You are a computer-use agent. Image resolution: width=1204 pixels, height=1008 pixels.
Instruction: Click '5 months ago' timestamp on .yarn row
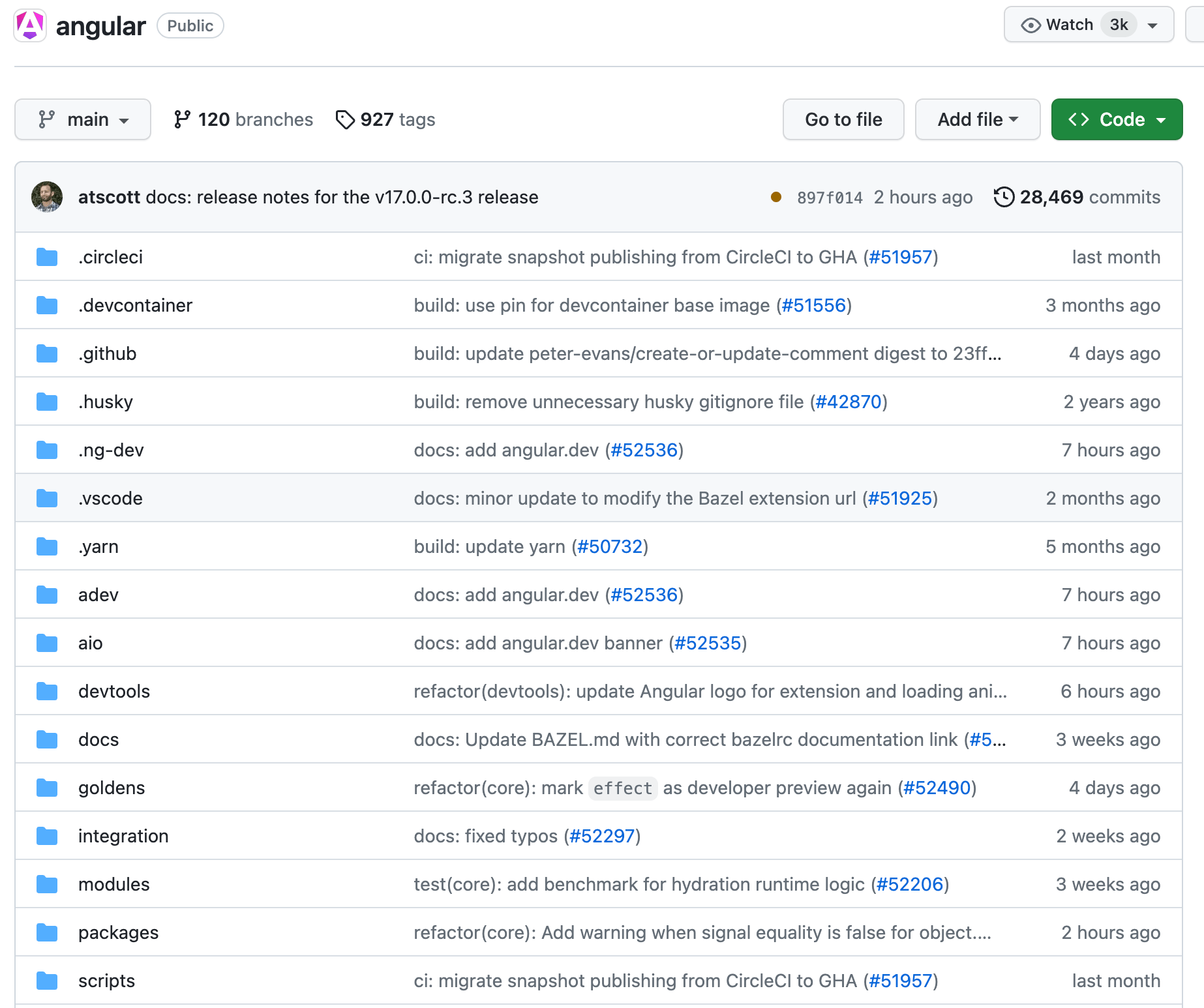pos(1103,546)
